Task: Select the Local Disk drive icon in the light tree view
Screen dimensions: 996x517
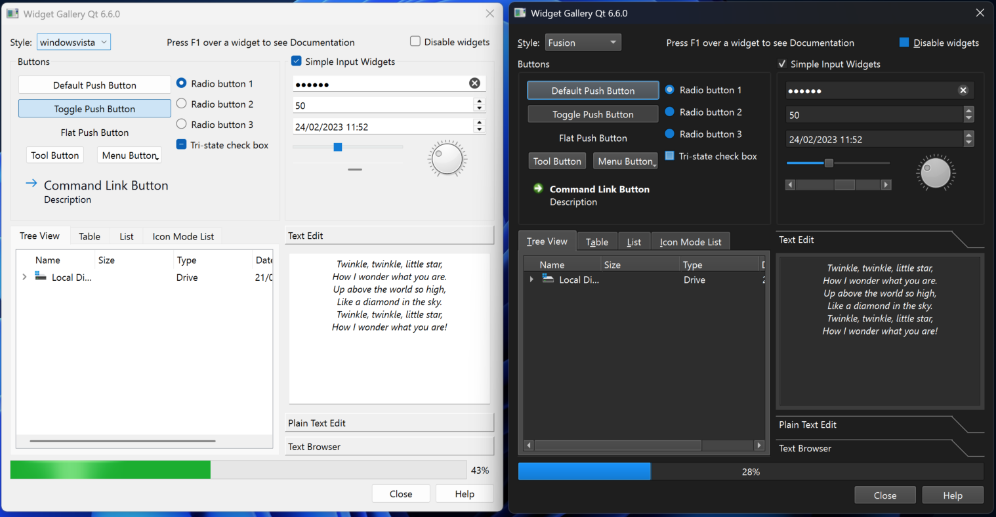Action: pyautogui.click(x=41, y=277)
